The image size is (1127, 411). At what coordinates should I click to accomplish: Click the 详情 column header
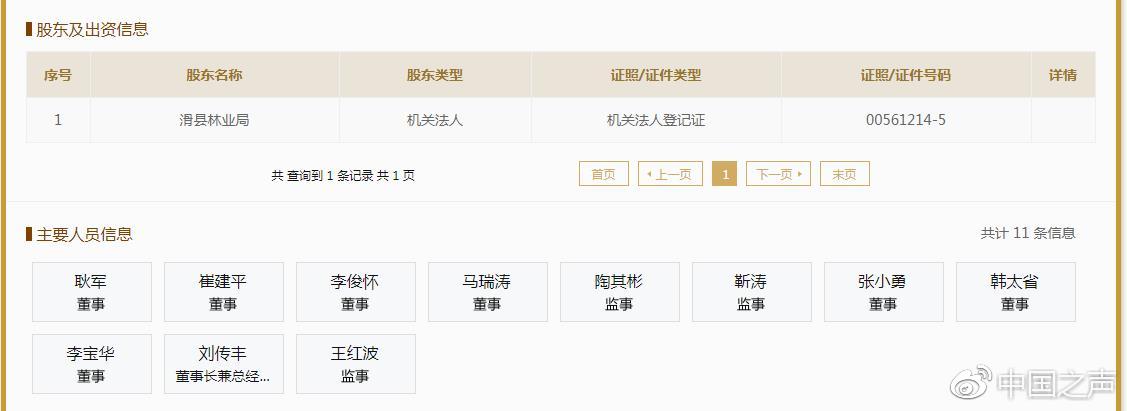pos(1062,75)
